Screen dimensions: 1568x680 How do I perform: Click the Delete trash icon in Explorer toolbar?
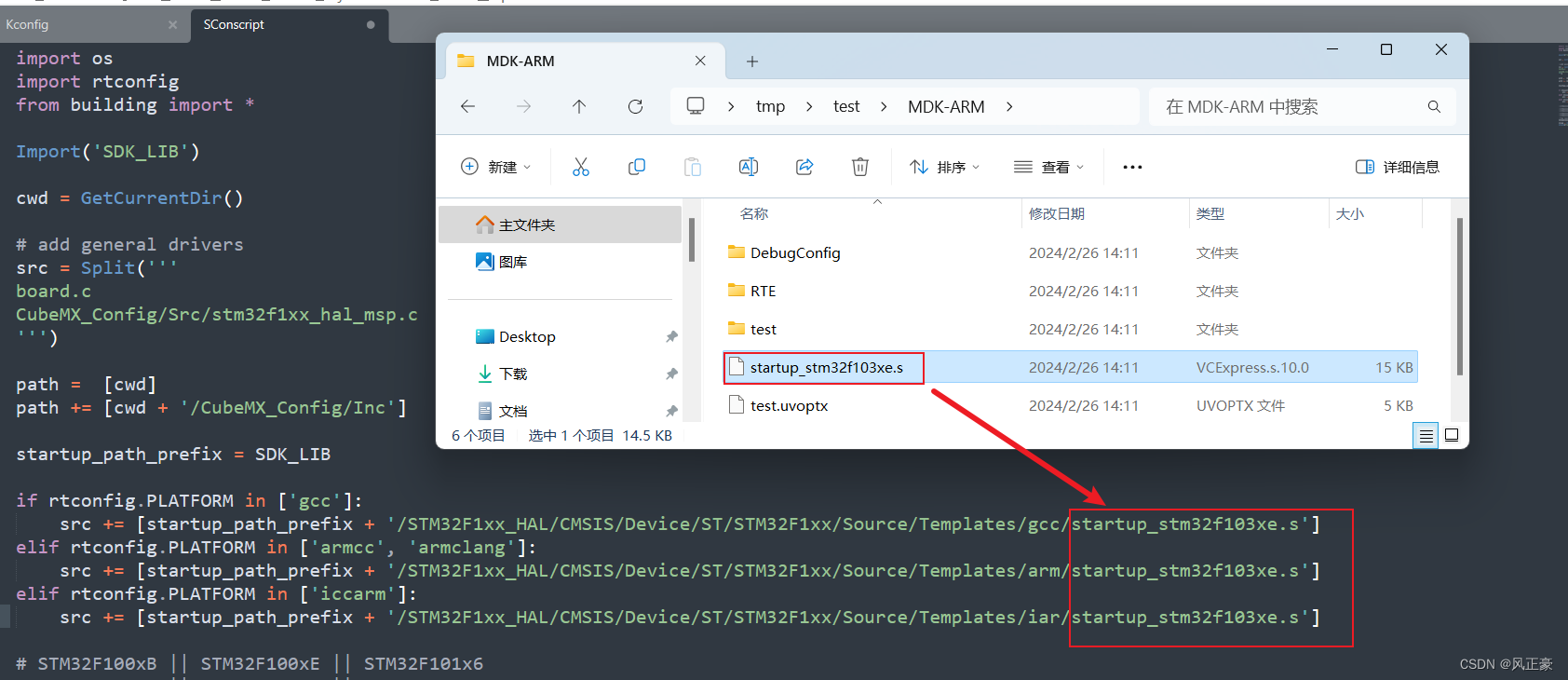[860, 167]
